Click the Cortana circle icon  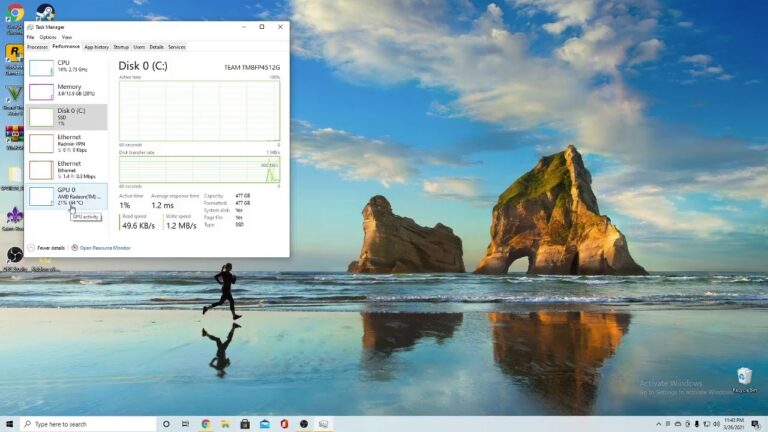[x=166, y=424]
